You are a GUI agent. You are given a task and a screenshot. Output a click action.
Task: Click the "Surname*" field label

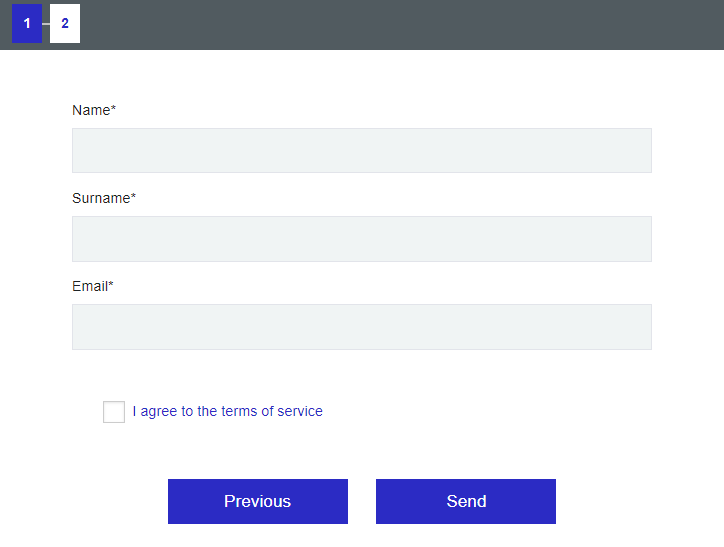(x=103, y=198)
